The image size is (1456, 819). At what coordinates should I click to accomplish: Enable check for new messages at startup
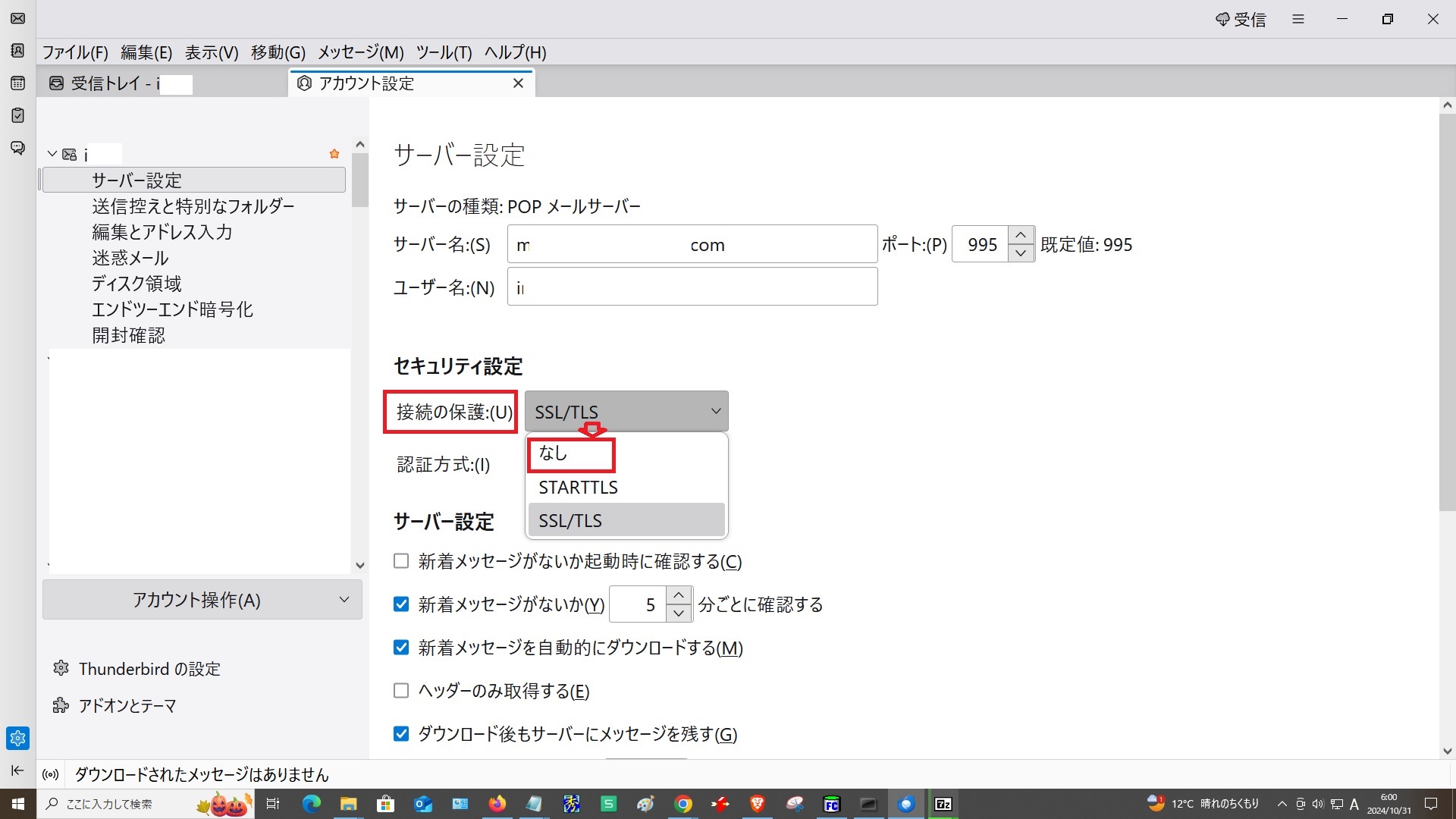click(401, 561)
